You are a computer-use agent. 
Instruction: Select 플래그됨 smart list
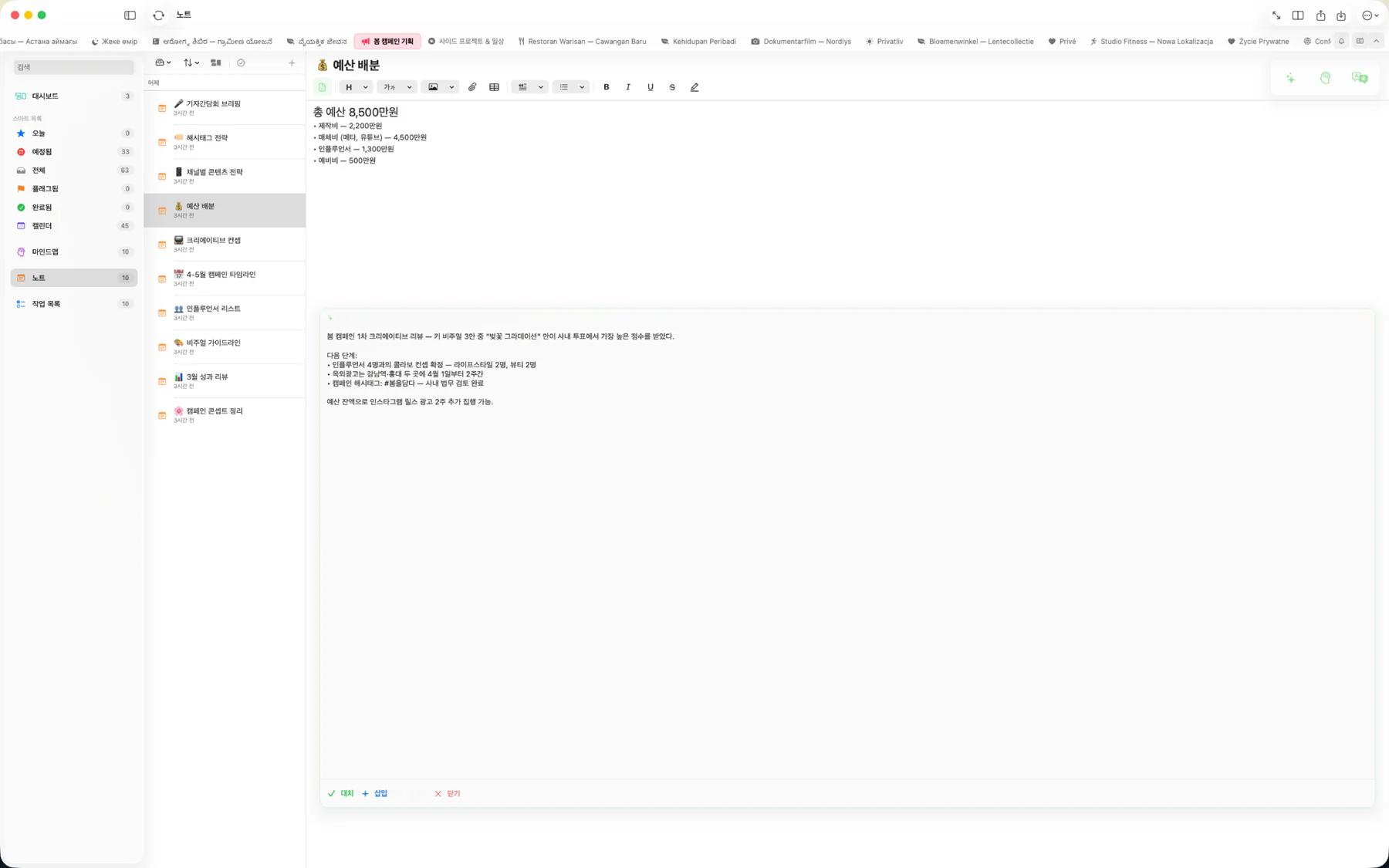[x=74, y=189]
